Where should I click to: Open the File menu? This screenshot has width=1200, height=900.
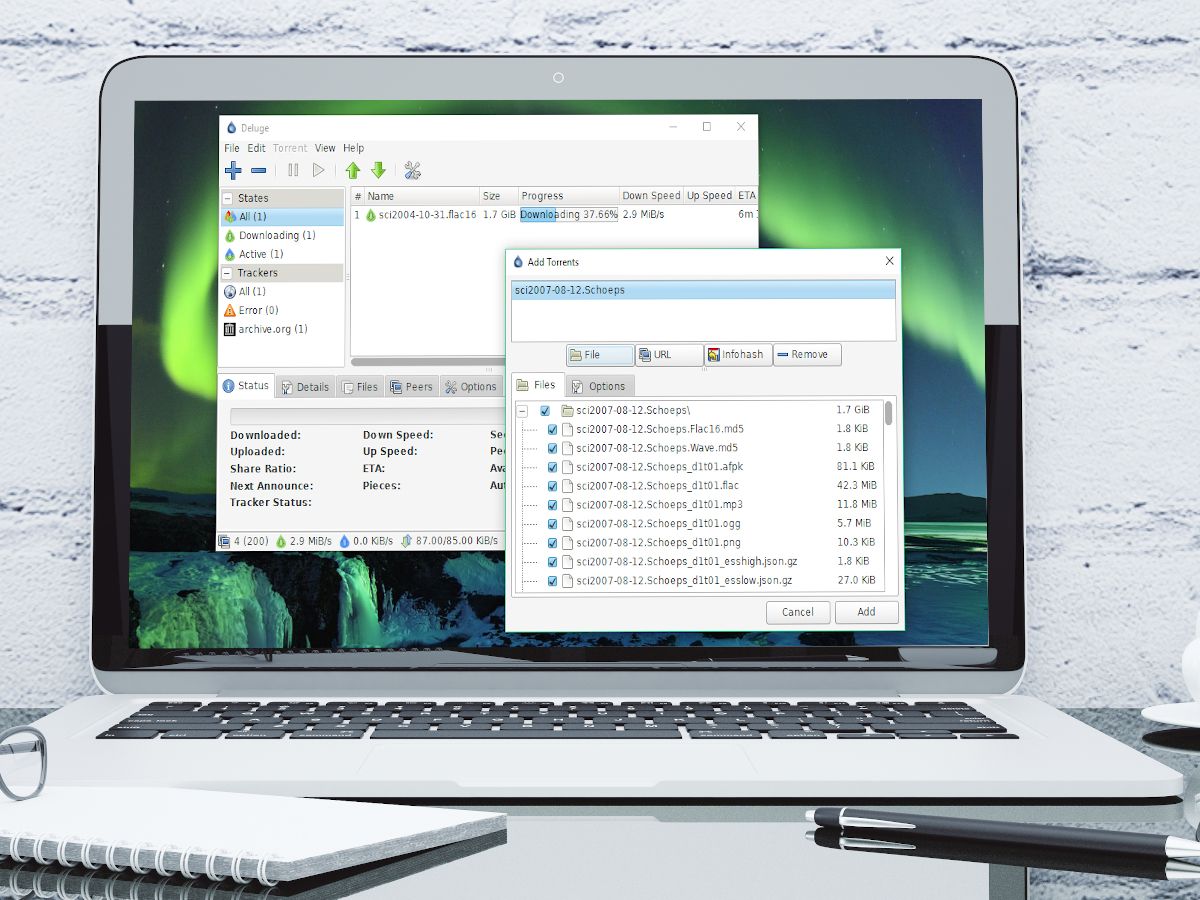click(x=231, y=147)
